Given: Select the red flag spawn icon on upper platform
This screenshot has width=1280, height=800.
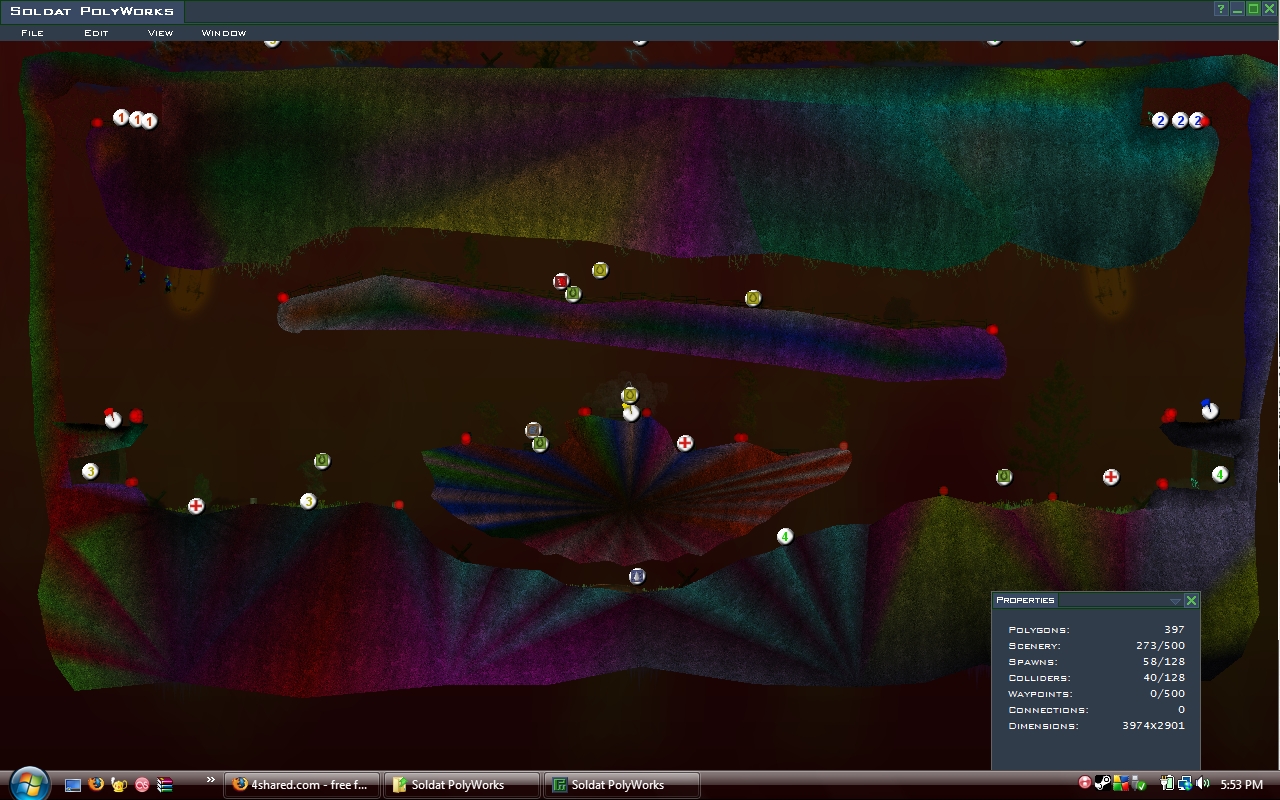Looking at the screenshot, I should pos(561,281).
